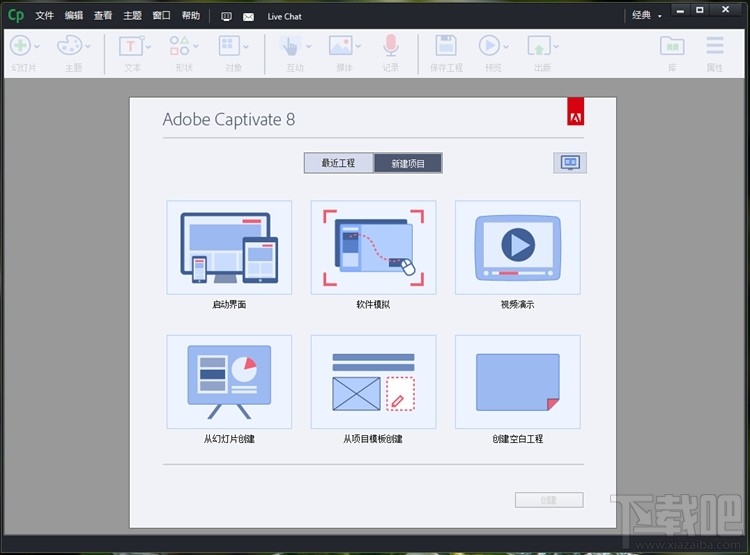The height and width of the screenshot is (555, 750).
Task: Click the Media (媒体) image icon
Action: [x=341, y=46]
